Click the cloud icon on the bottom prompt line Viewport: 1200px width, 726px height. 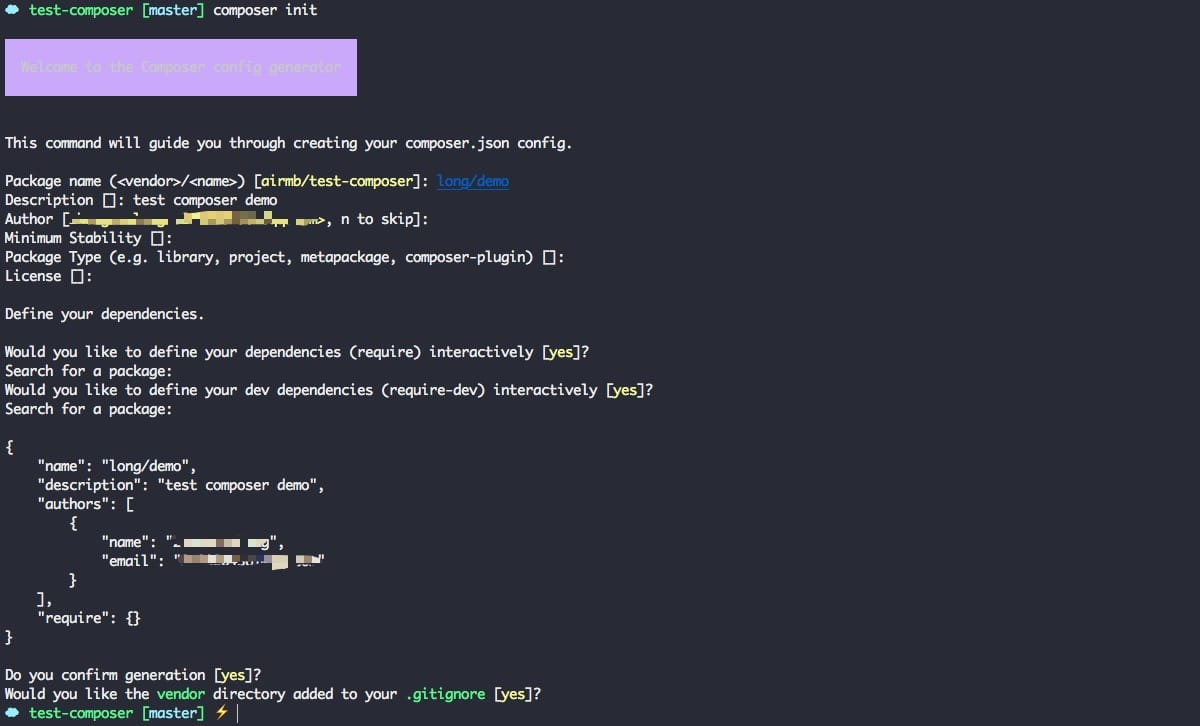coord(12,713)
